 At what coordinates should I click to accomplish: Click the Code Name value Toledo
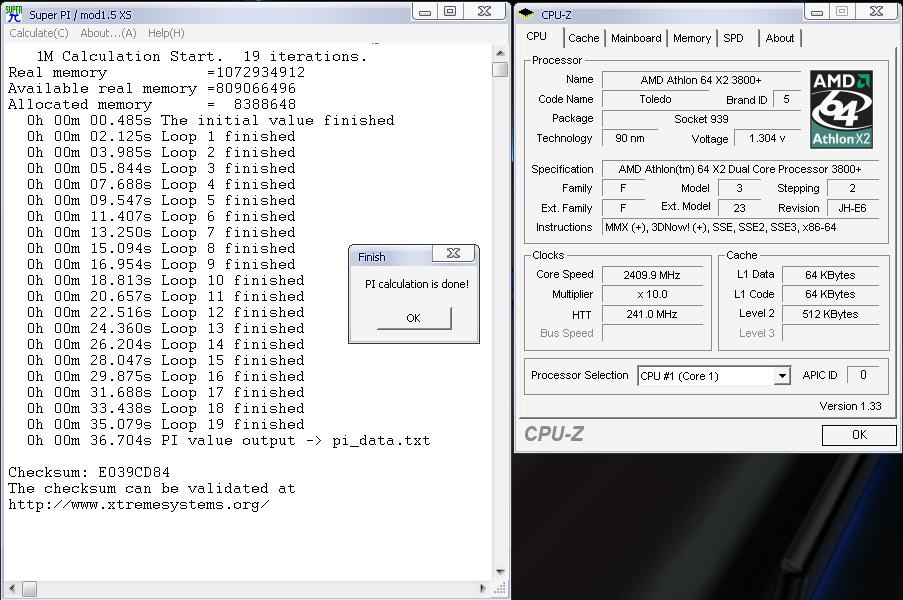(x=655, y=99)
